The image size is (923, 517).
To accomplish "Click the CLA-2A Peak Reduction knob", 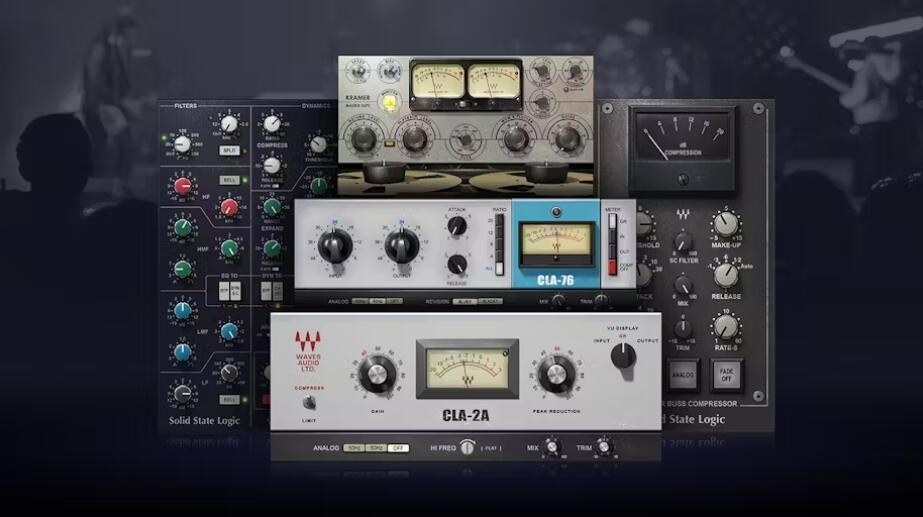I will tap(556, 373).
